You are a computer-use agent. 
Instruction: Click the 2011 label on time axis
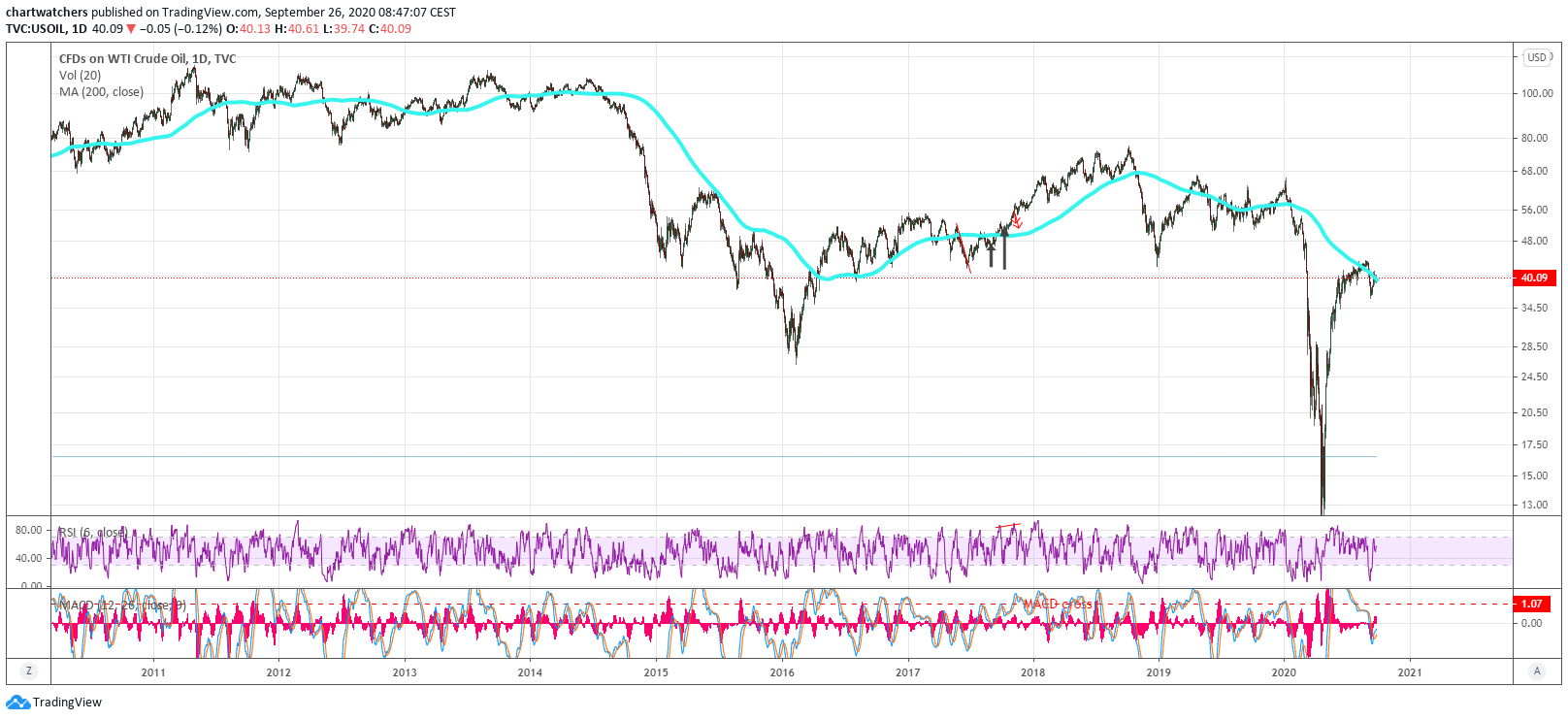[x=153, y=672]
